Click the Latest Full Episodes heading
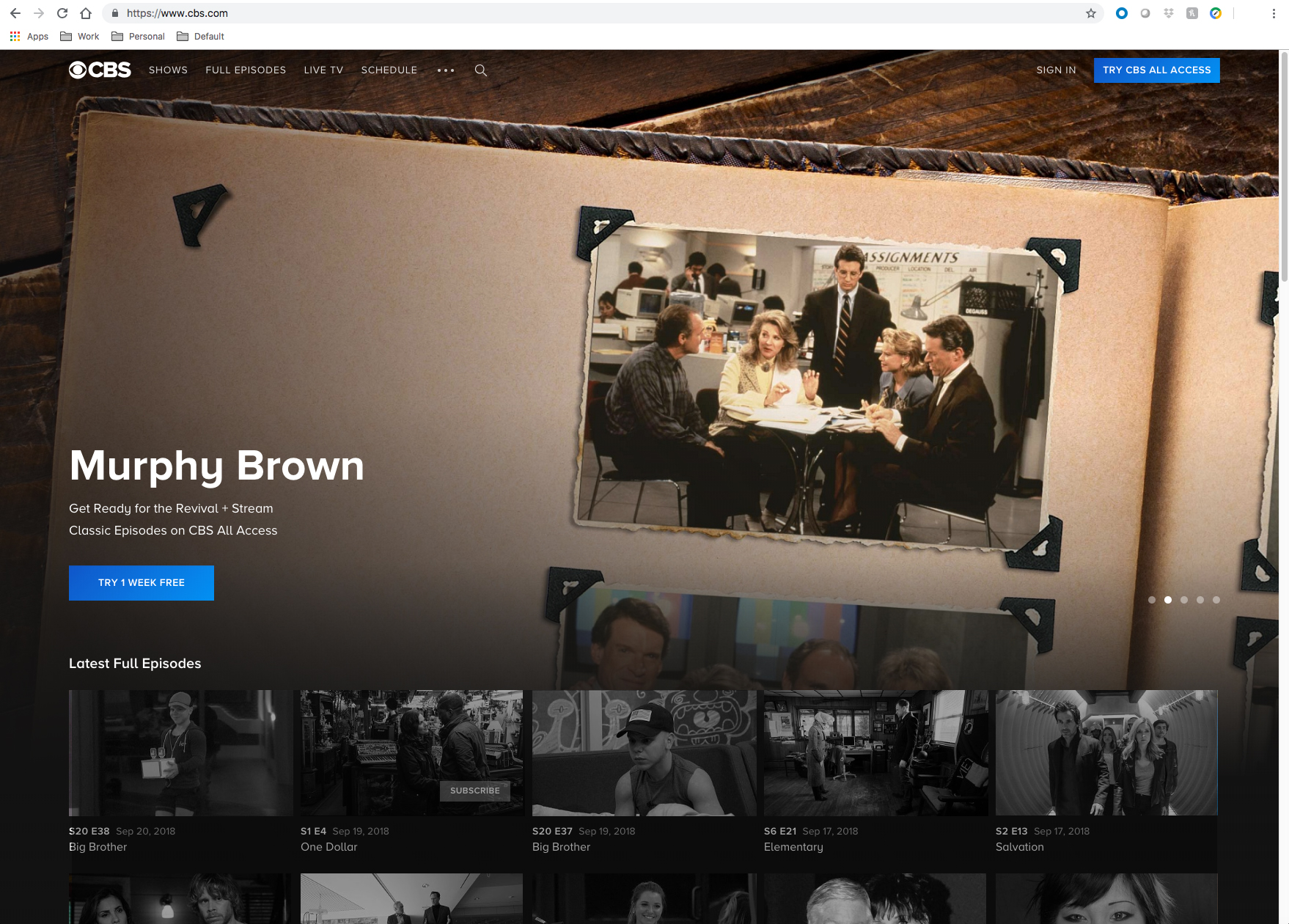Image resolution: width=1289 pixels, height=924 pixels. pyautogui.click(x=135, y=663)
